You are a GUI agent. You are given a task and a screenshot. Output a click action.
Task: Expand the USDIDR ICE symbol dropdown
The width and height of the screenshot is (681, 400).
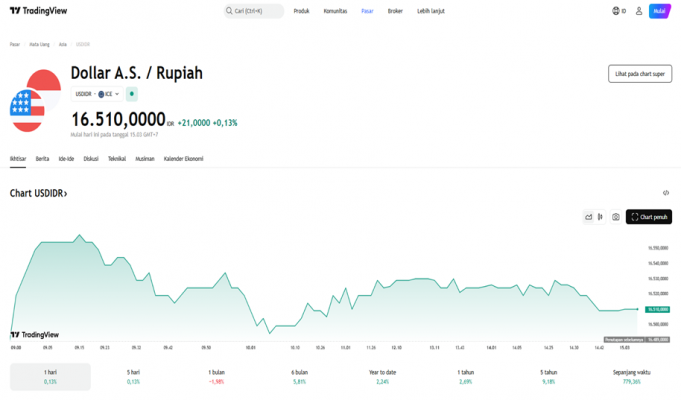[x=97, y=94]
